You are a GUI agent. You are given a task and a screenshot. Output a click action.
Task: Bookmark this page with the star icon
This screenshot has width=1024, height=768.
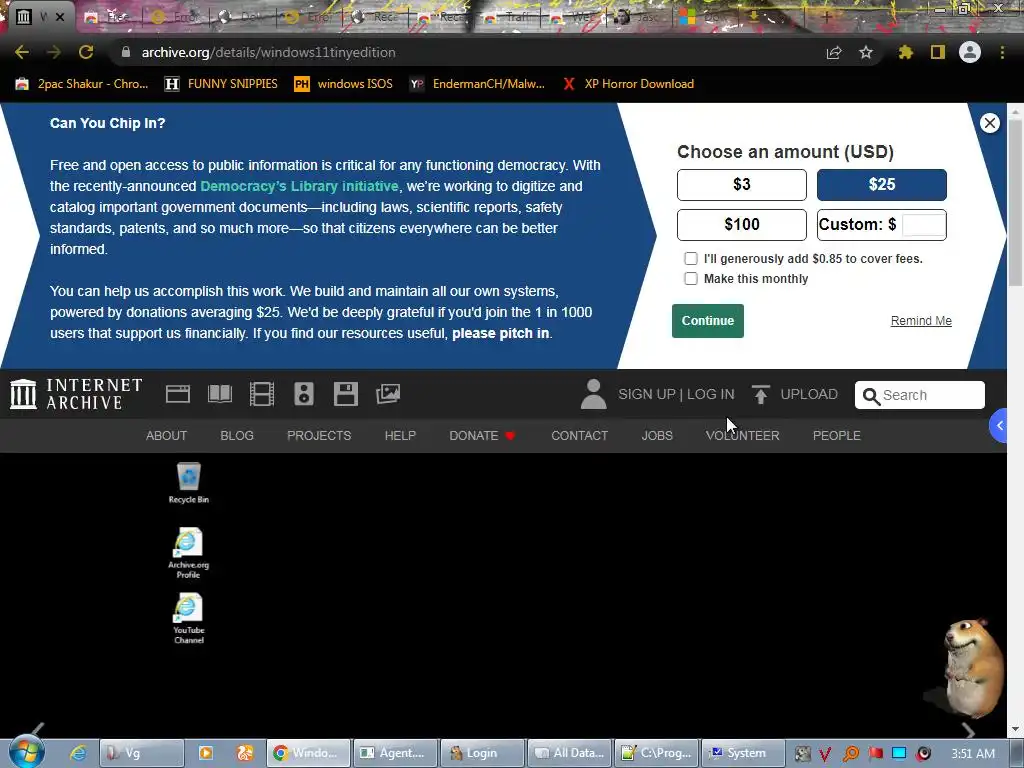[x=866, y=52]
